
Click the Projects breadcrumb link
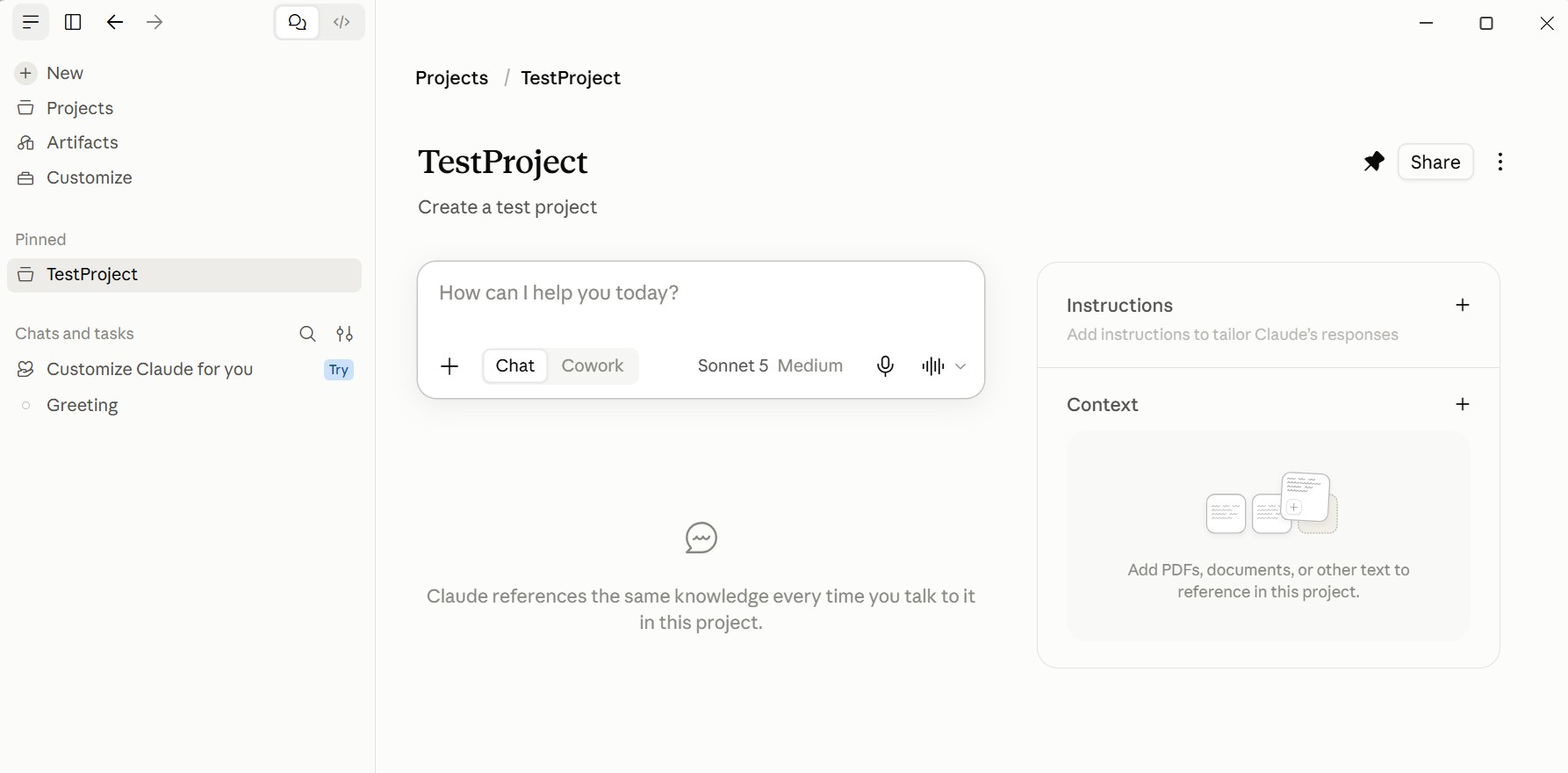tap(451, 78)
